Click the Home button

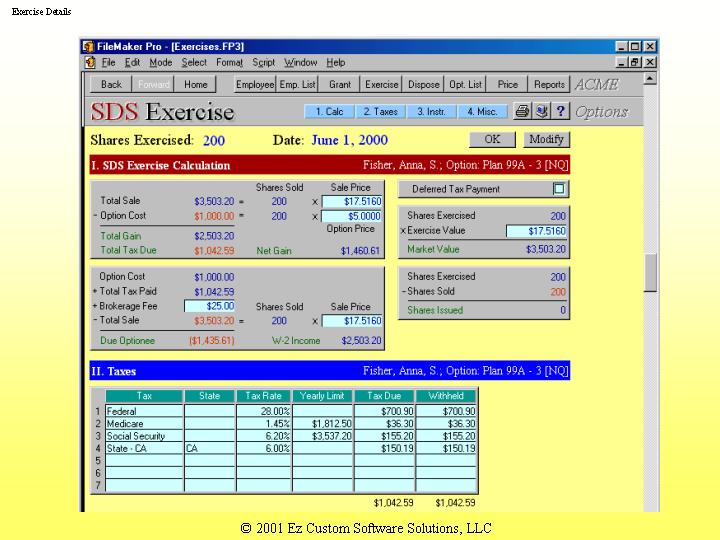pos(196,84)
